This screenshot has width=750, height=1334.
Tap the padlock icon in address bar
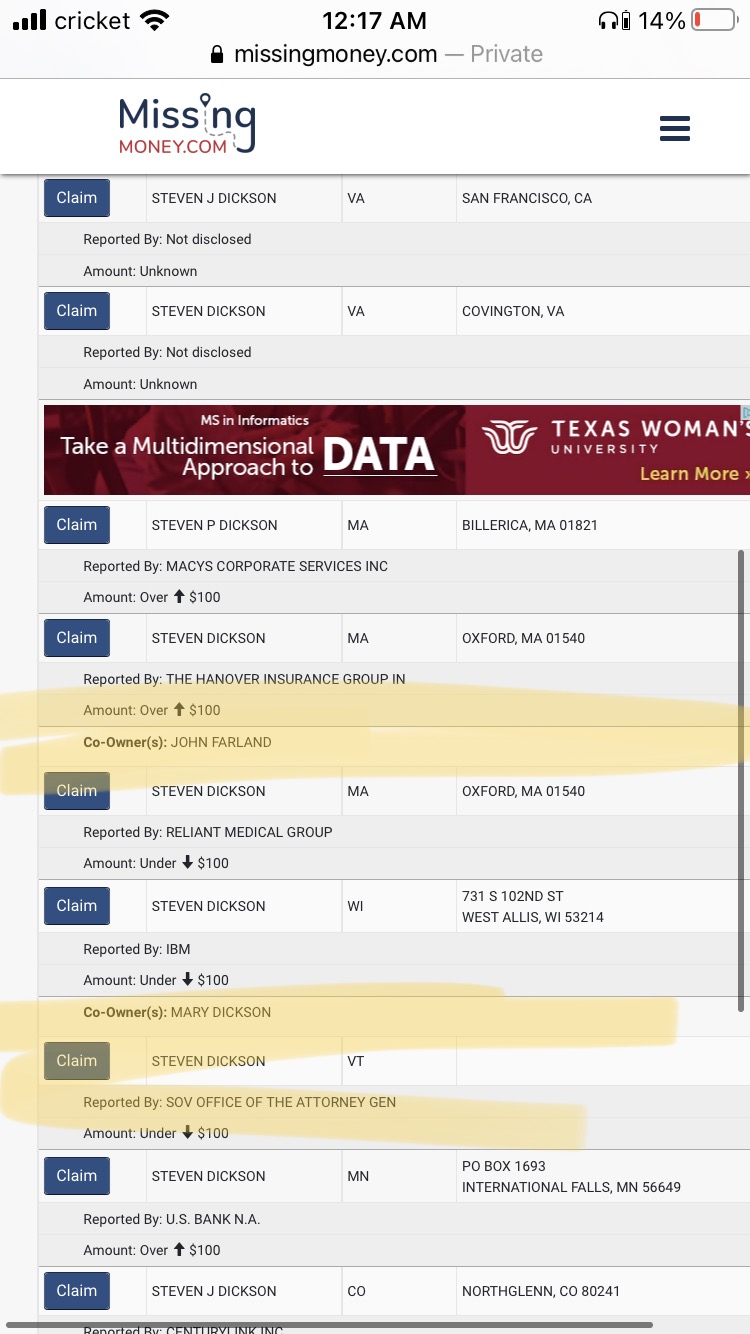pyautogui.click(x=218, y=55)
